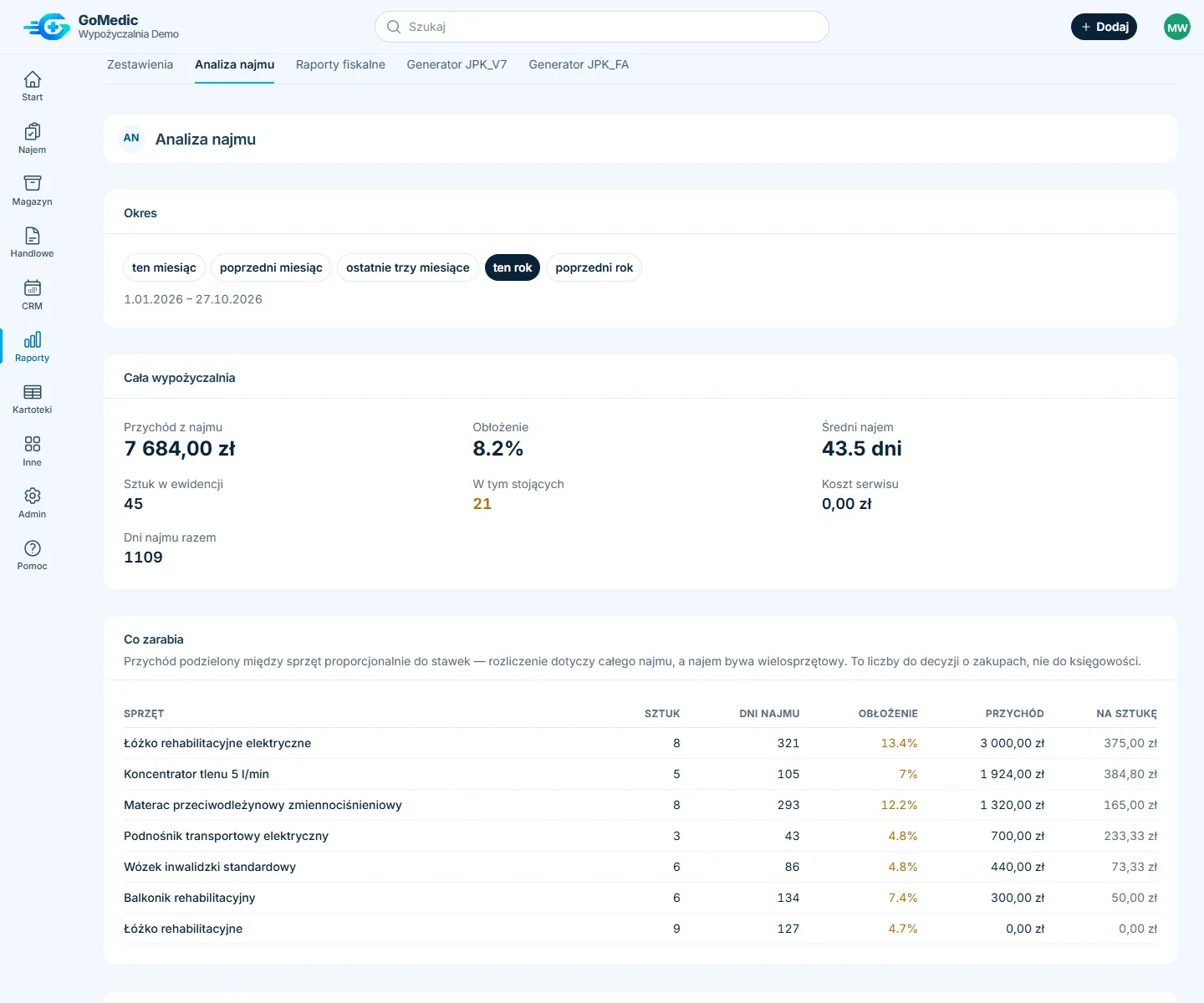This screenshot has width=1204, height=1003.
Task: Click row 'Łóżko rehabilitacyjne elektryczne'
Action: pos(640,743)
